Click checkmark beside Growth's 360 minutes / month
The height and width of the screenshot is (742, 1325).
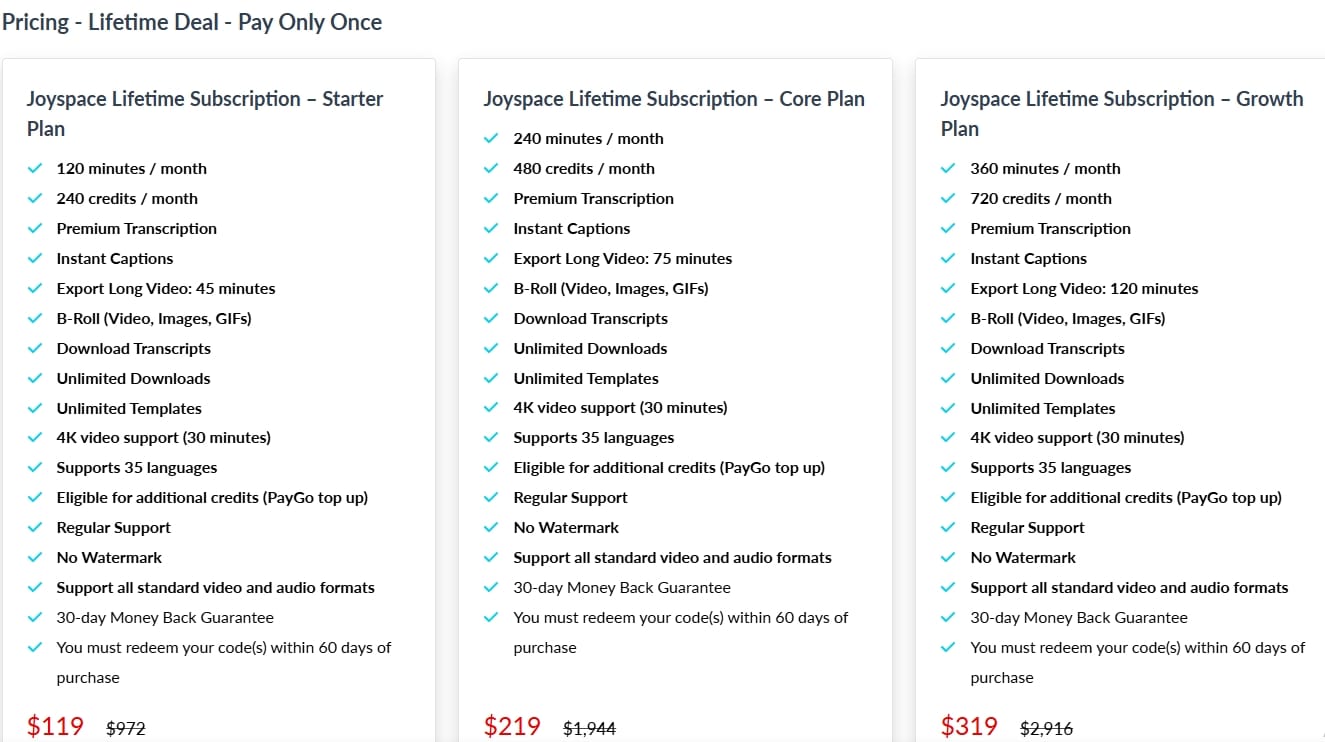(x=948, y=169)
